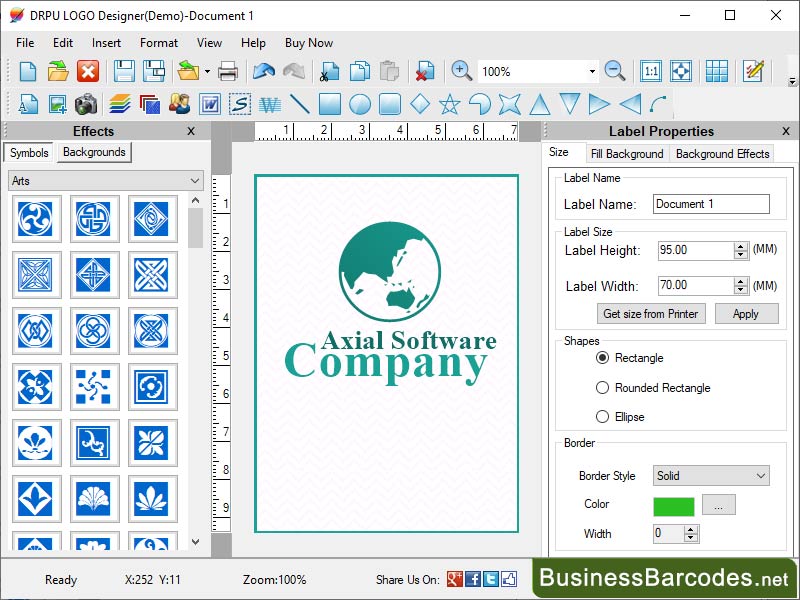Click the Undo arrow icon

[263, 71]
